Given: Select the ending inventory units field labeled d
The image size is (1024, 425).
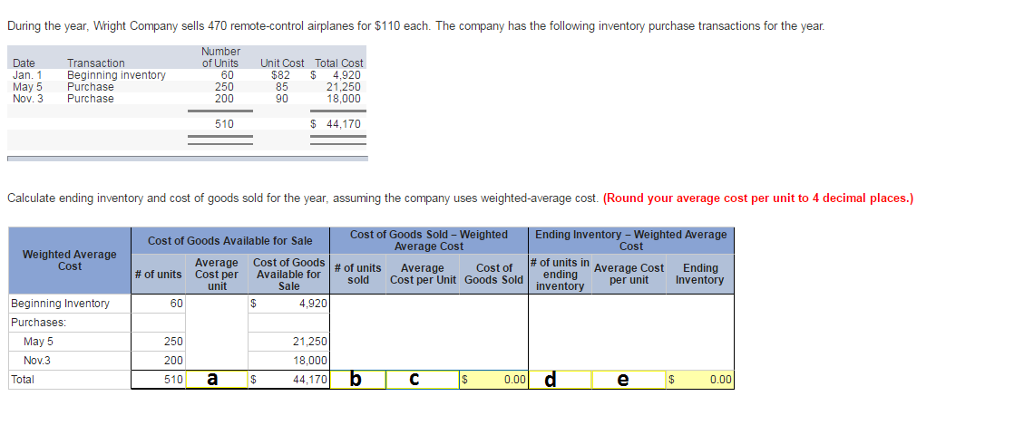Looking at the screenshot, I should coord(560,379).
